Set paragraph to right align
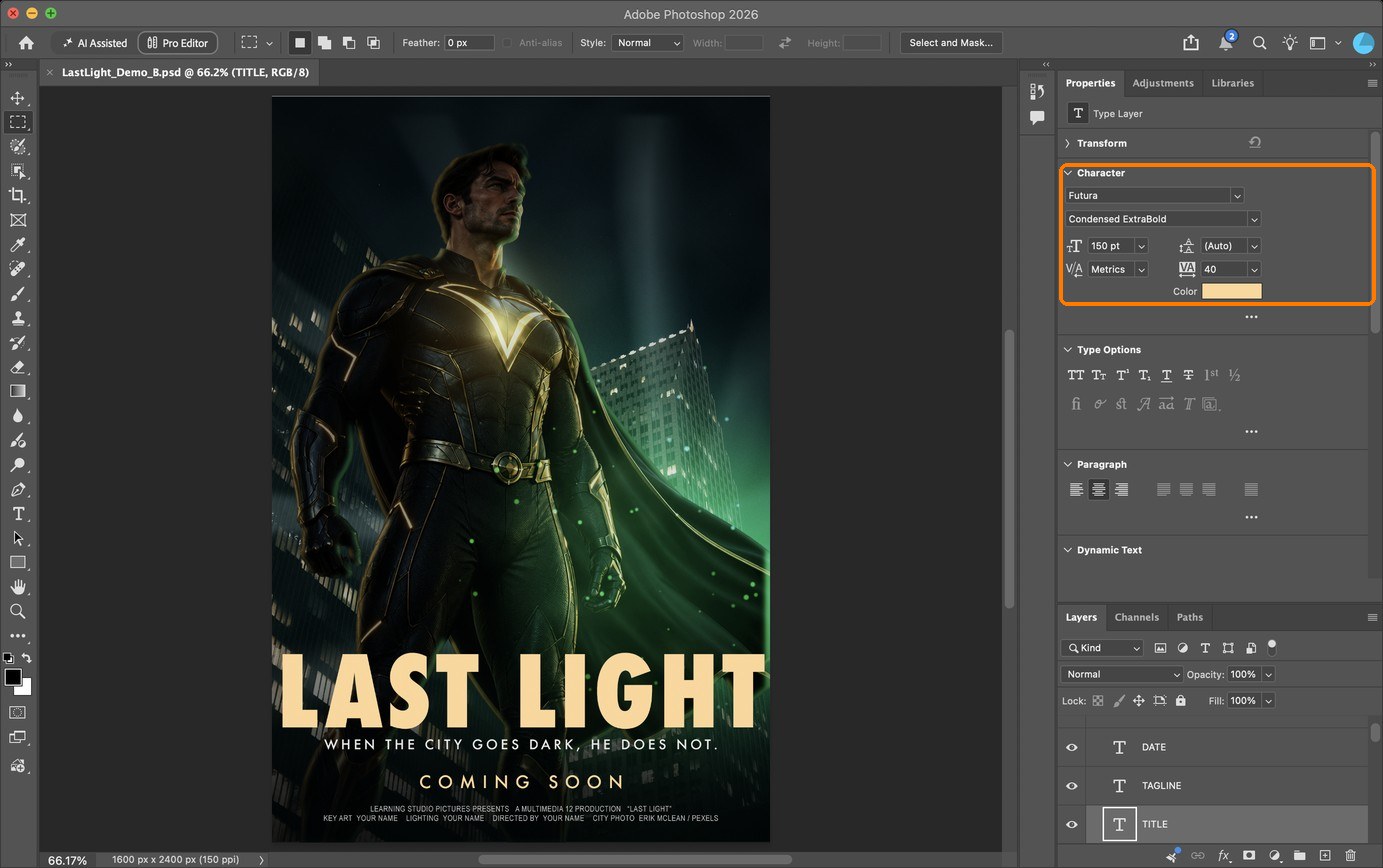Viewport: 1383px width, 868px height. (x=1121, y=490)
